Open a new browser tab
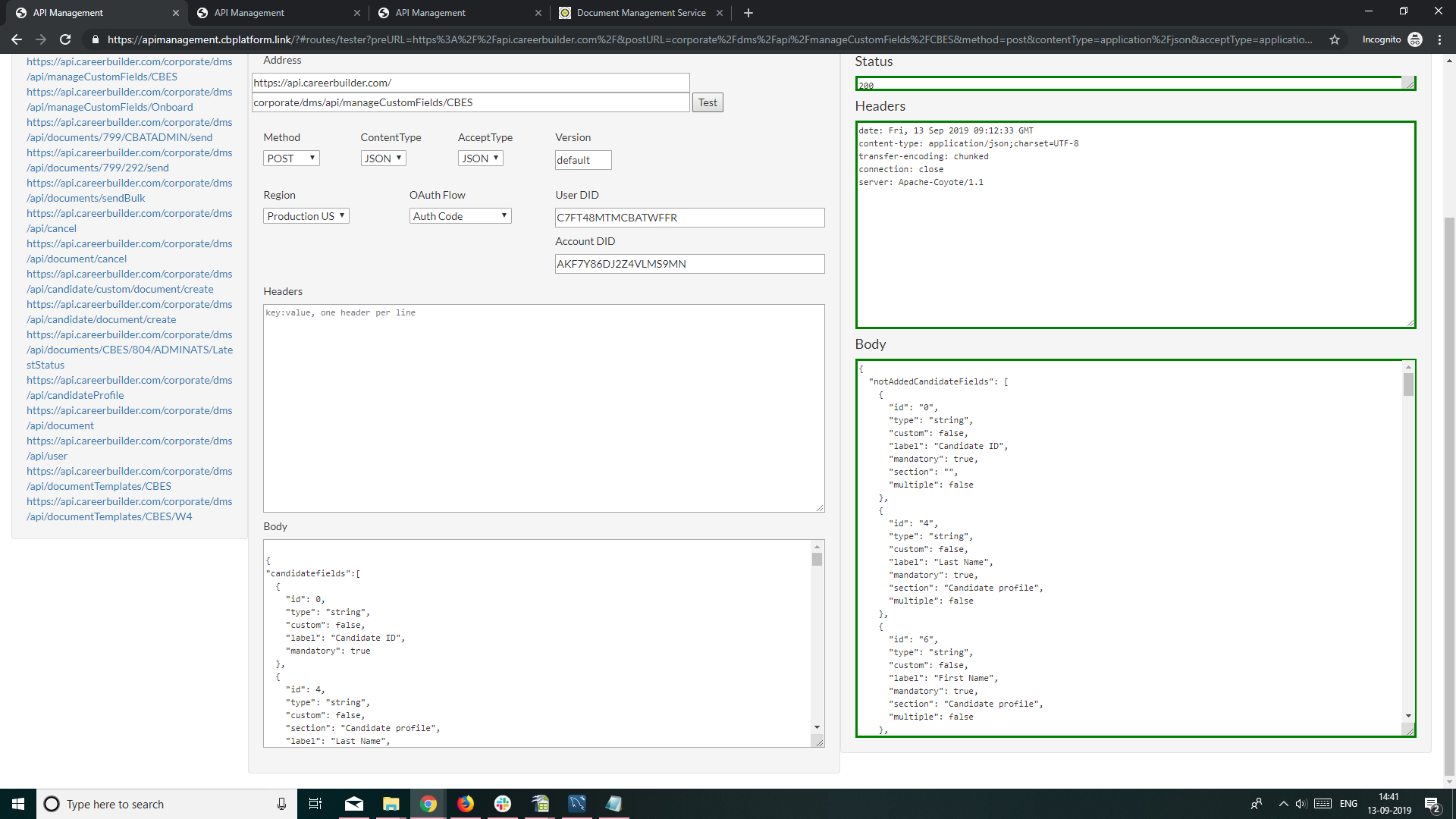The height and width of the screenshot is (819, 1456). pyautogui.click(x=748, y=13)
